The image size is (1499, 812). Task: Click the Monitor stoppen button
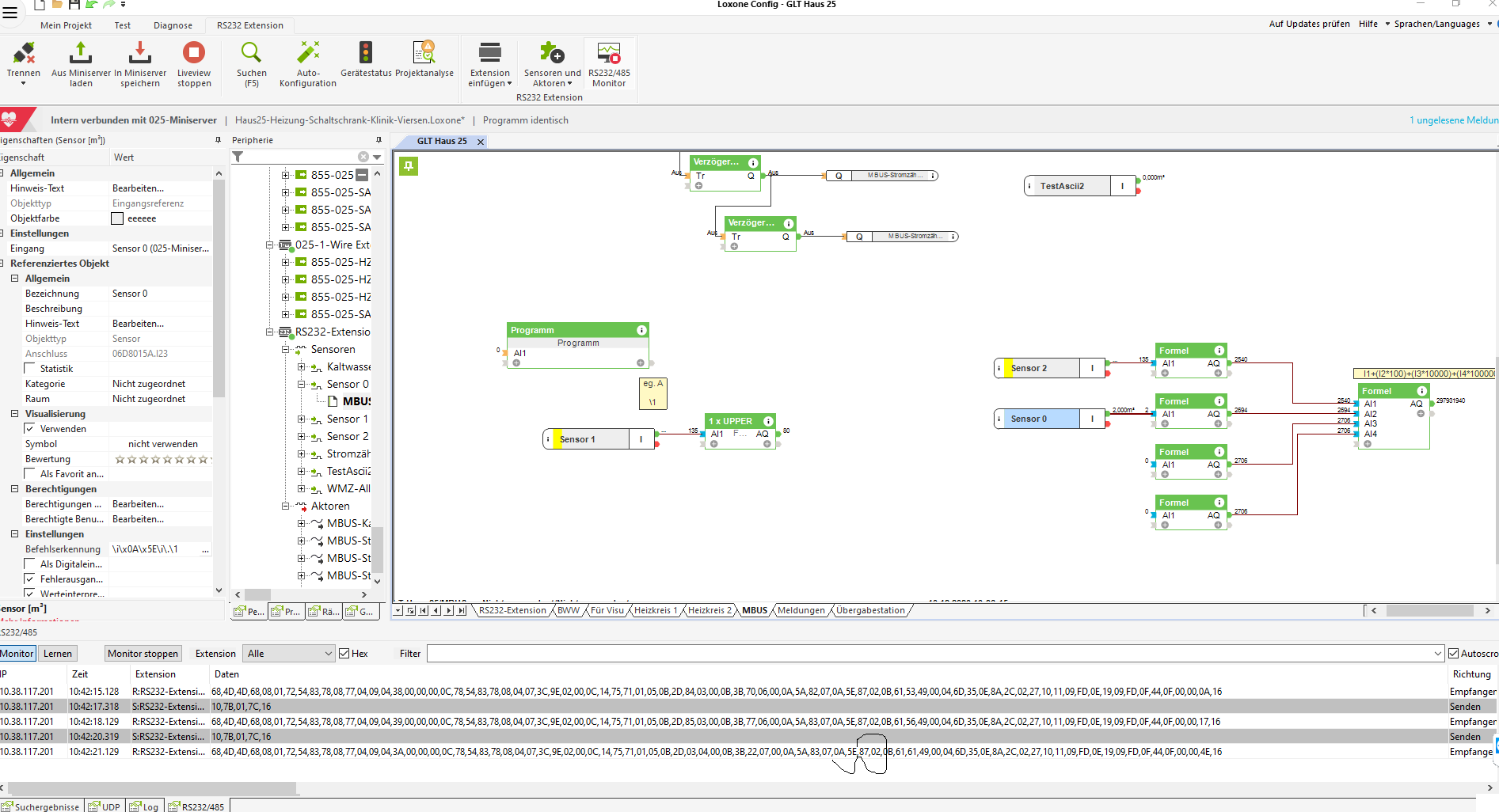click(143, 654)
